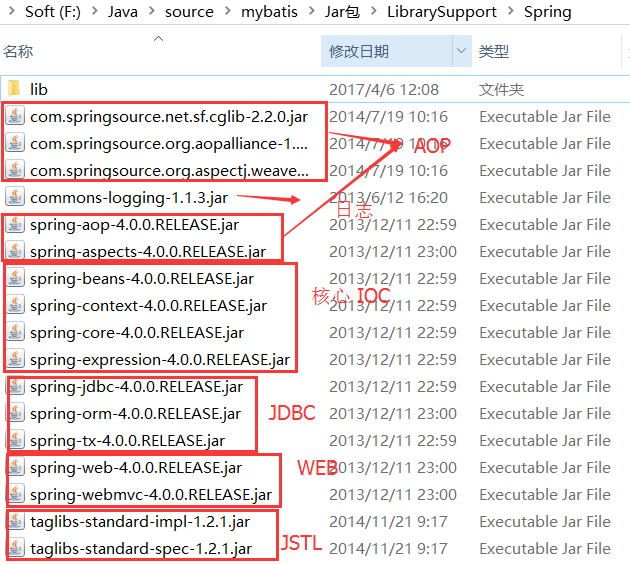
Task: Expand breadcrumb chevron after mybatis
Action: pyautogui.click(x=311, y=11)
